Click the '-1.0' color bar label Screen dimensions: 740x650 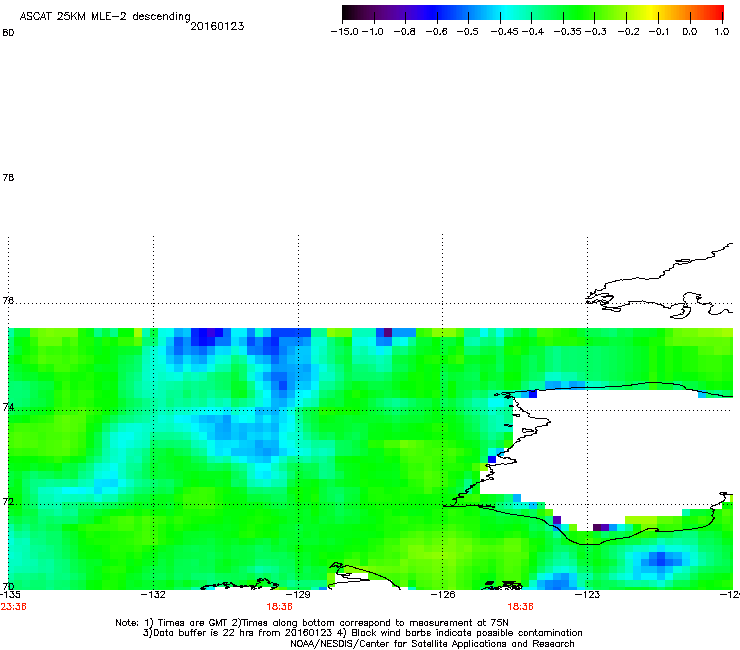click(x=373, y=32)
